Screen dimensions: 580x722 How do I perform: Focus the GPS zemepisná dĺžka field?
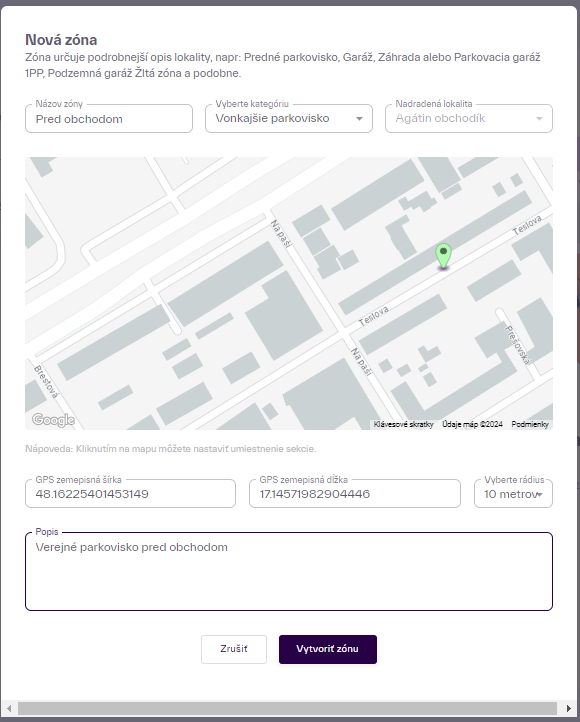(354, 494)
